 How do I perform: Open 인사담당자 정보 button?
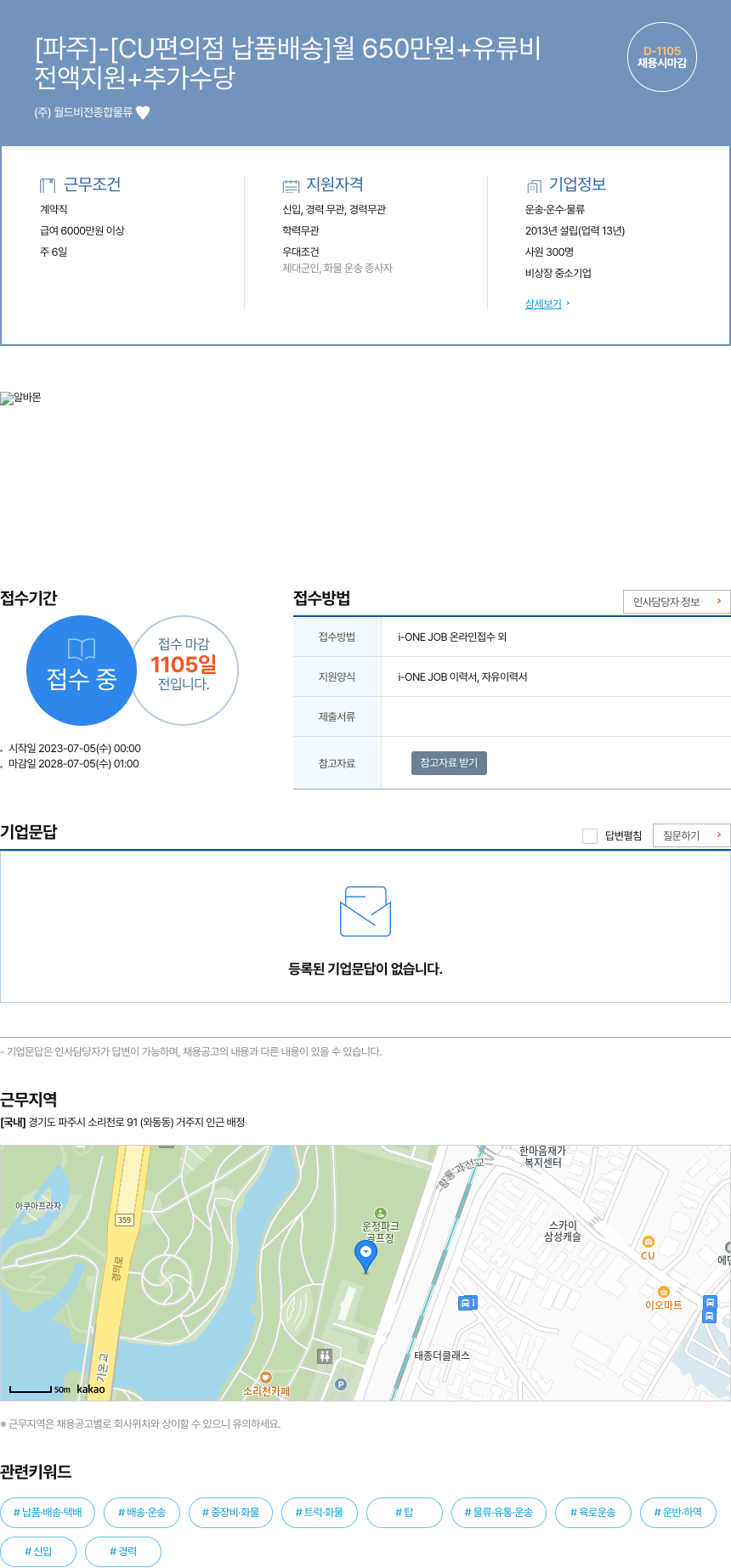point(677,602)
